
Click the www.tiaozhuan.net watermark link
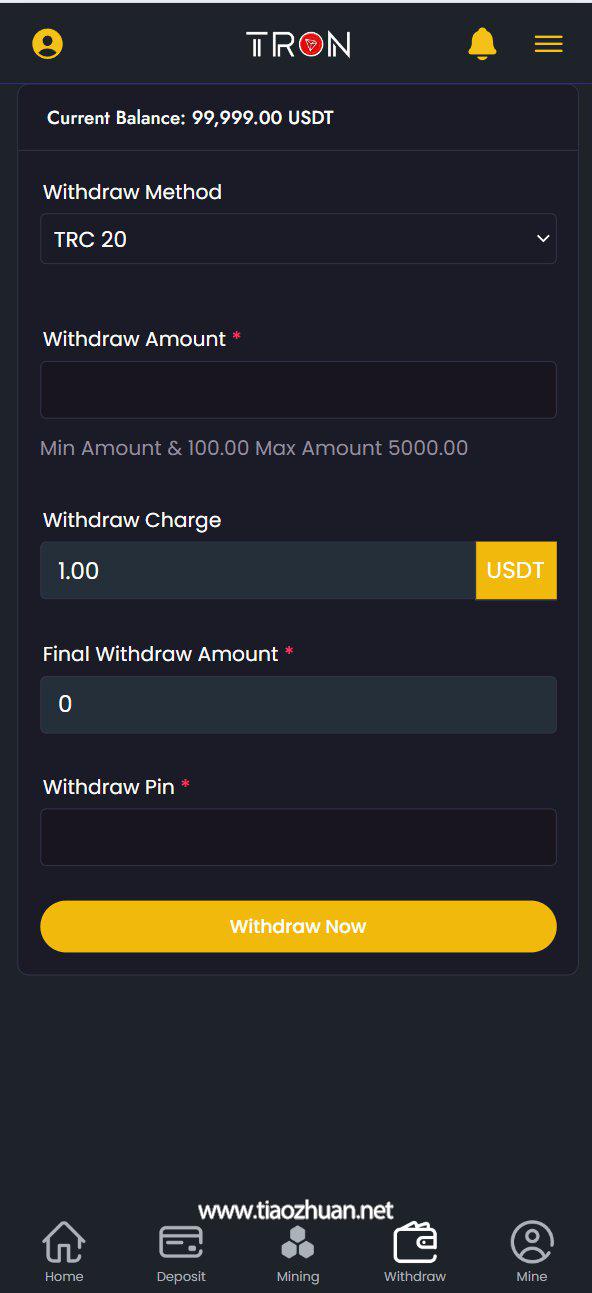[296, 1210]
